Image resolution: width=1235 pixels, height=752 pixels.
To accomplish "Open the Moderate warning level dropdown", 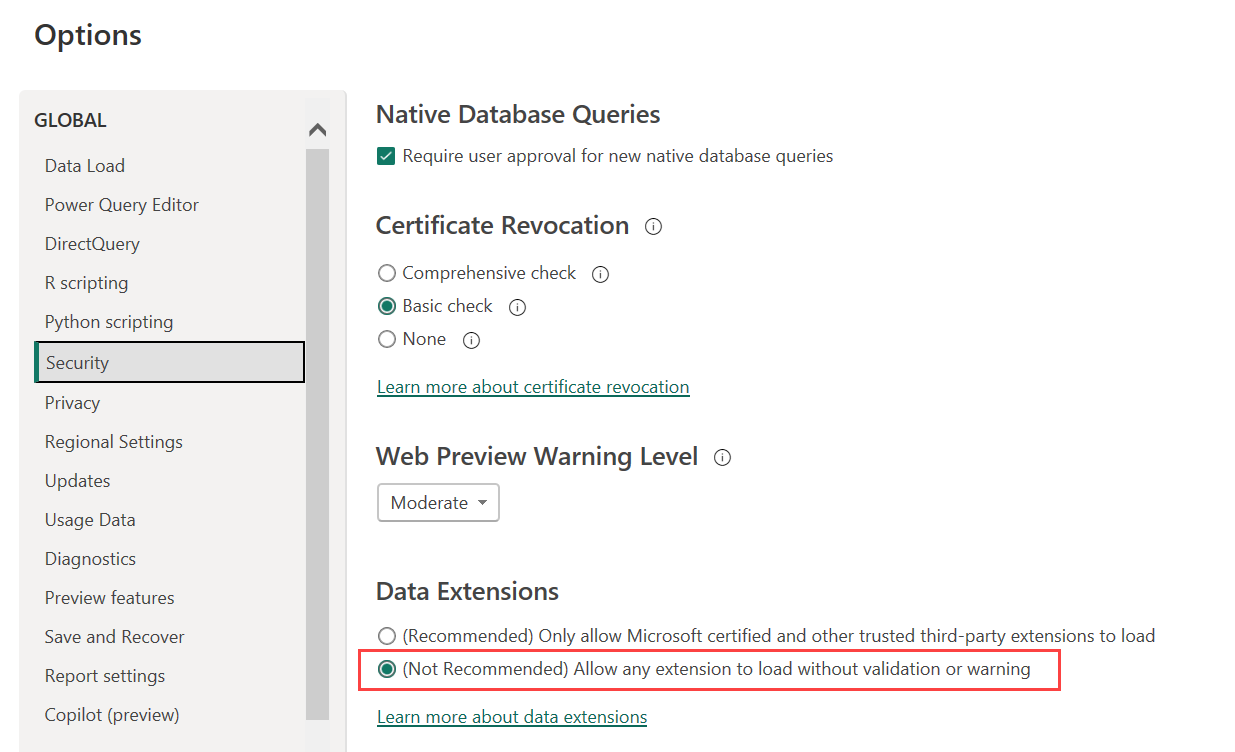I will pos(438,503).
